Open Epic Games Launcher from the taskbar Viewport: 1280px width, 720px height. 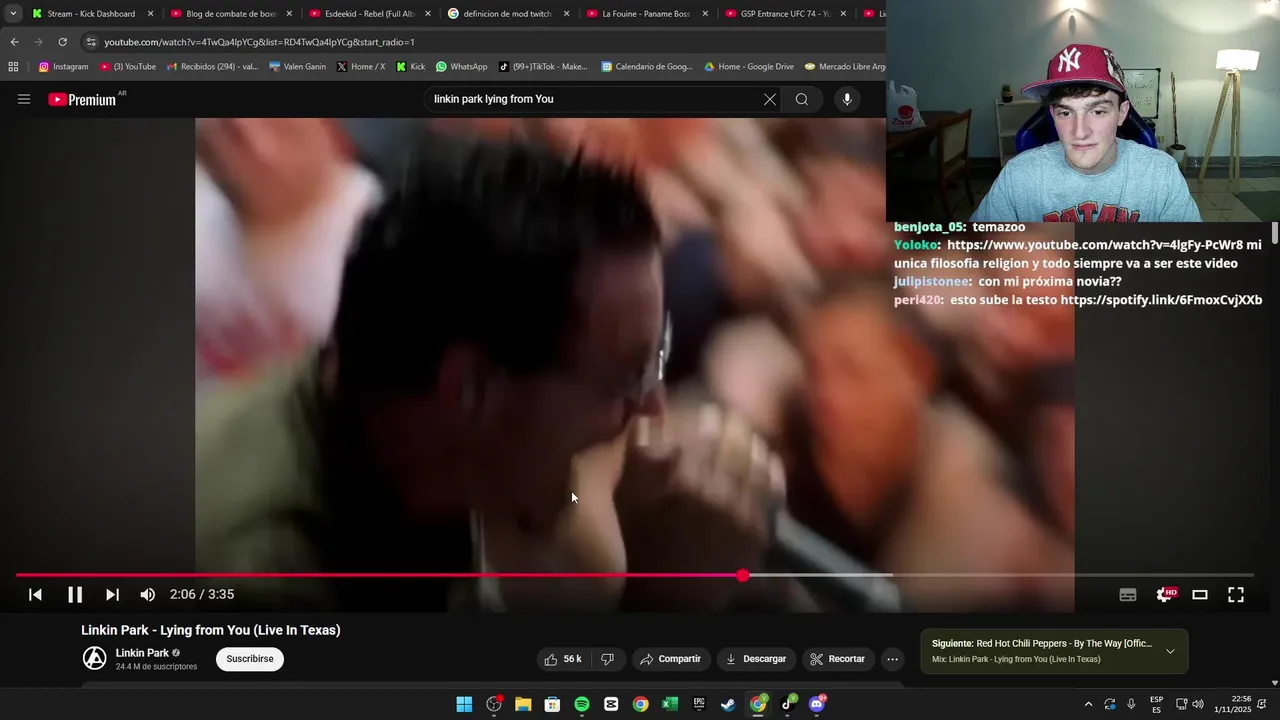(x=699, y=704)
